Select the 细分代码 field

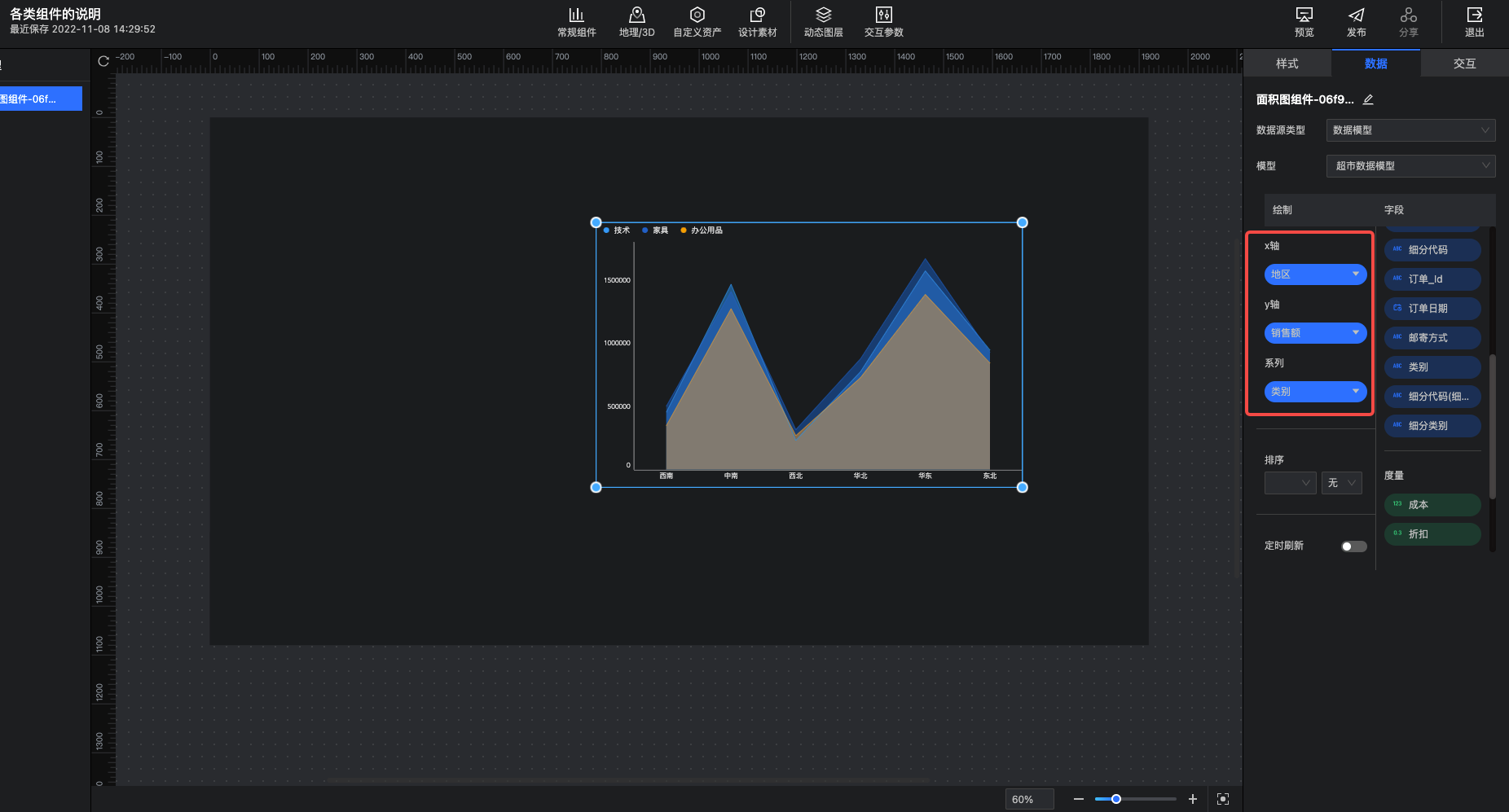[1432, 250]
